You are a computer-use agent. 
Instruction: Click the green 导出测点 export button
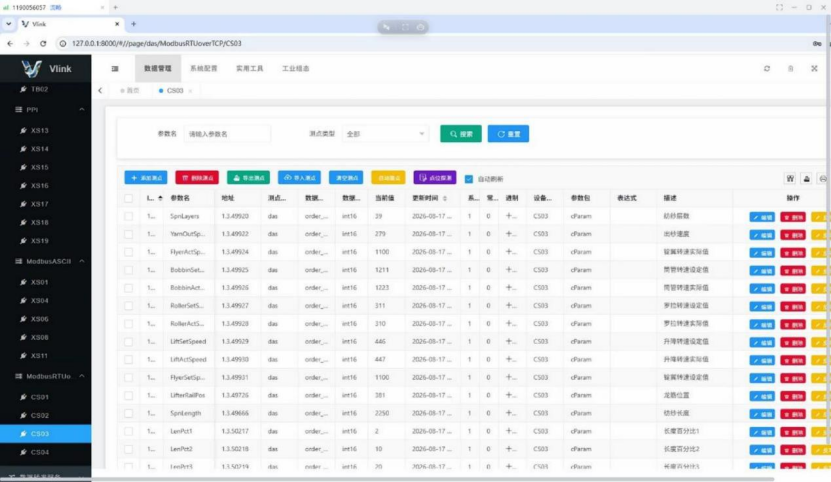coord(249,178)
